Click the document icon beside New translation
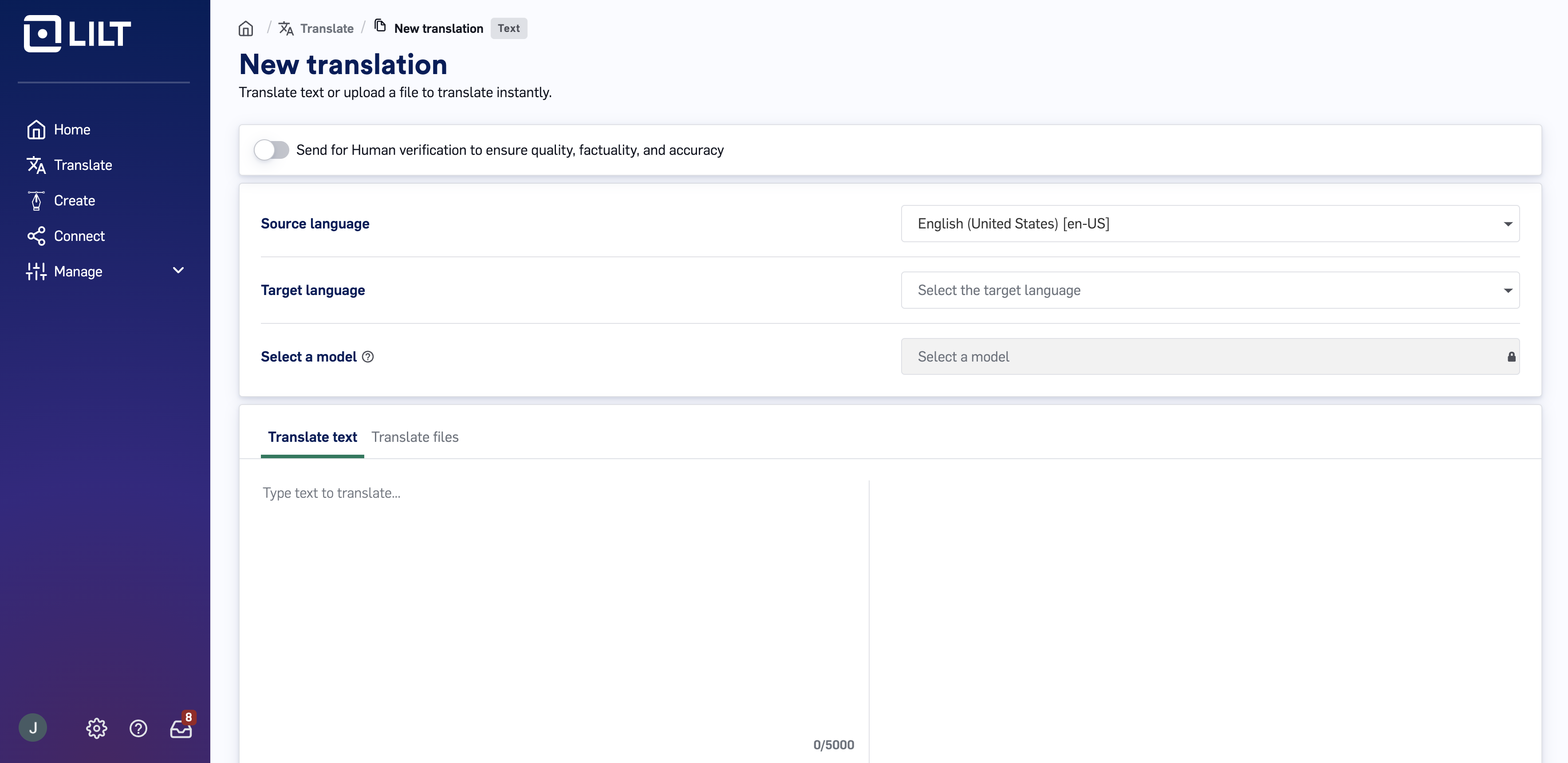This screenshot has width=1568, height=763. pos(380,26)
